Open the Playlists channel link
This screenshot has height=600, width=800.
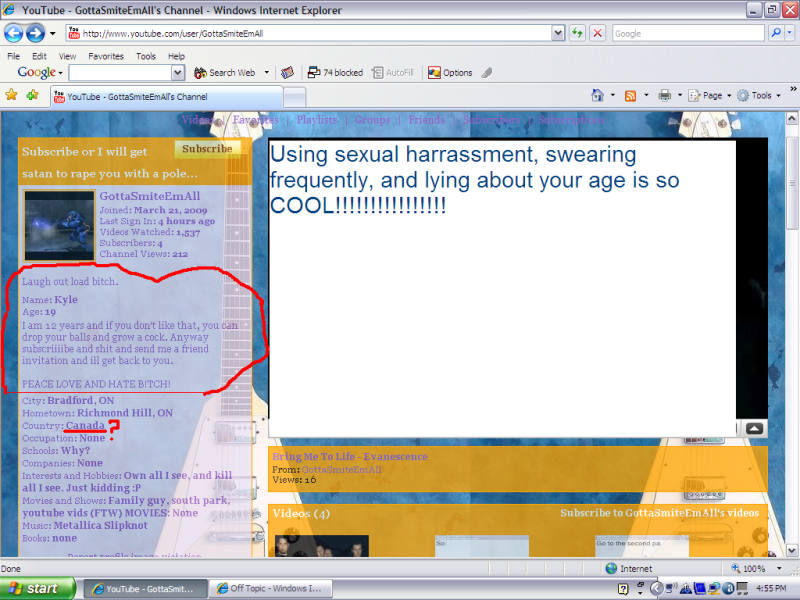(x=317, y=120)
